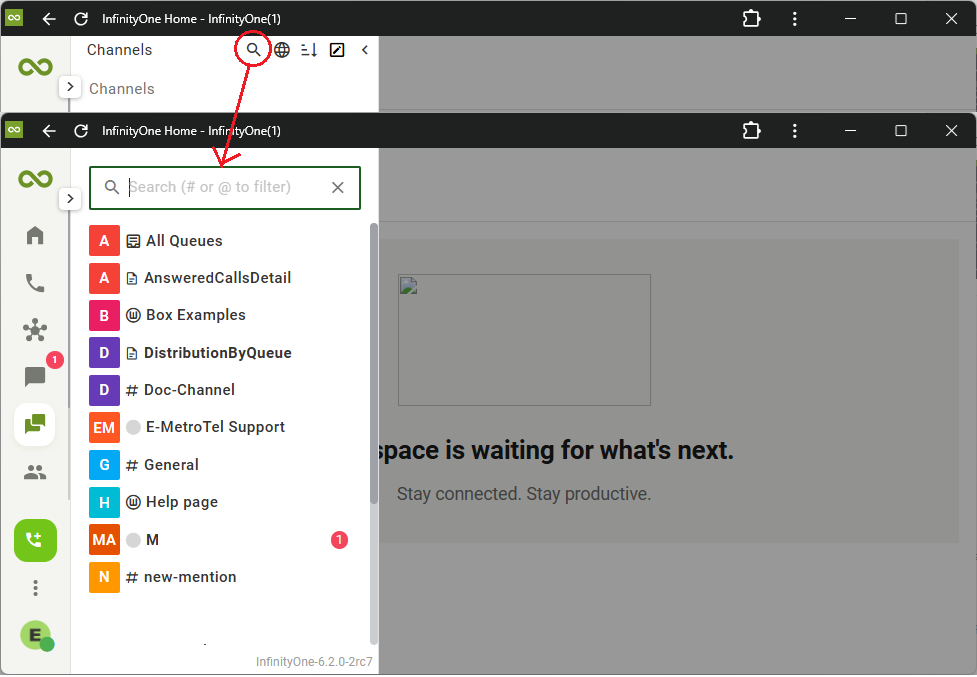
Task: Click the InfinityOne logo in bottom window sidebar
Action: pos(36,179)
